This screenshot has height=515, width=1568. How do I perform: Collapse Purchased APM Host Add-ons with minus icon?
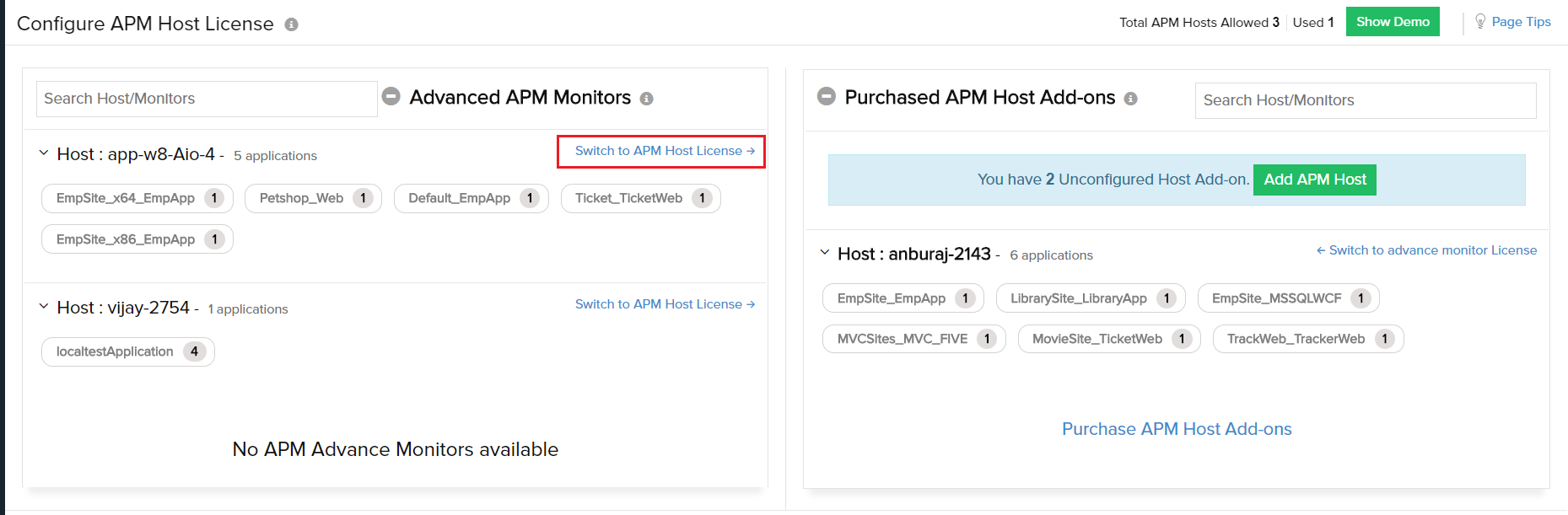pyautogui.click(x=826, y=96)
